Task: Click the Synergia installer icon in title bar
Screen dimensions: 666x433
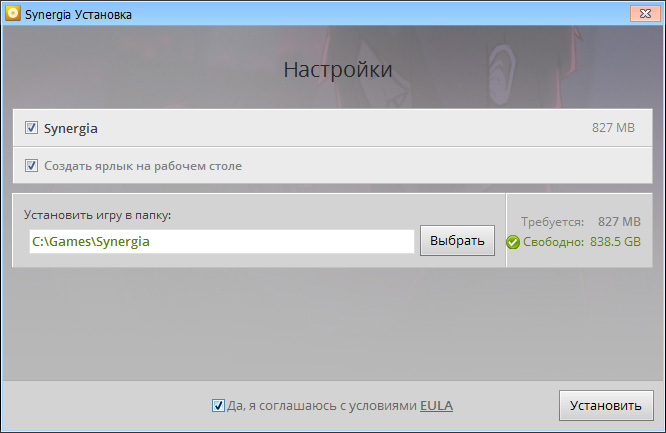Action: click(x=13, y=14)
